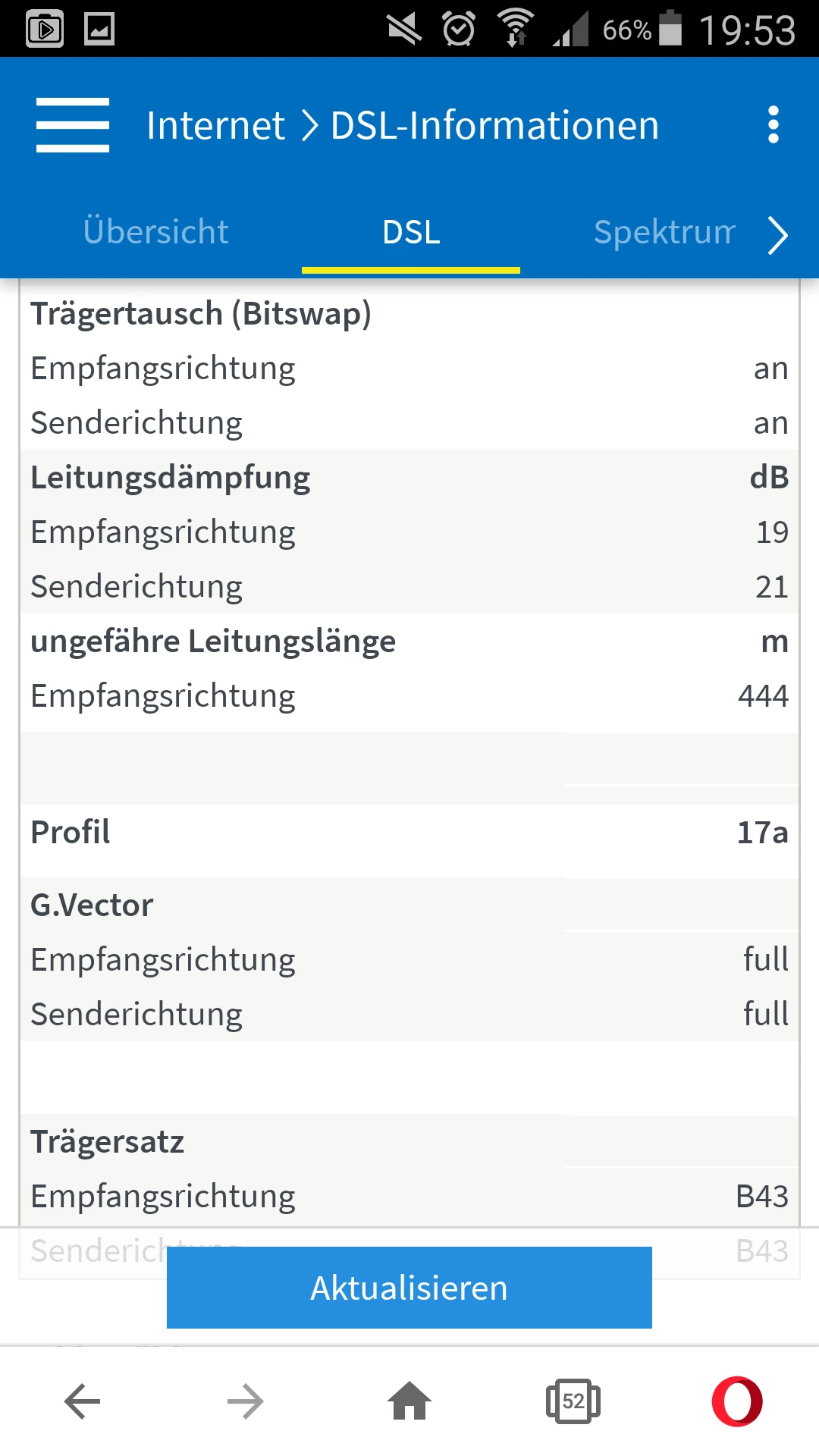Tap the Opera browser logo icon

[737, 1401]
